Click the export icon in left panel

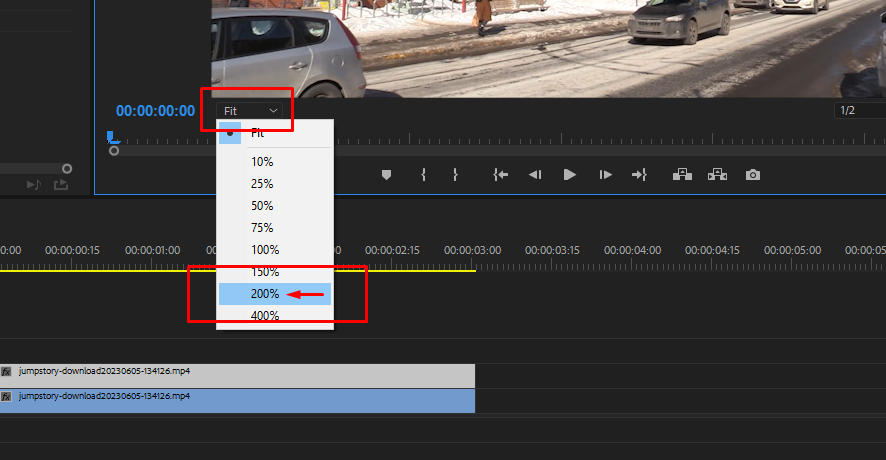pos(61,185)
